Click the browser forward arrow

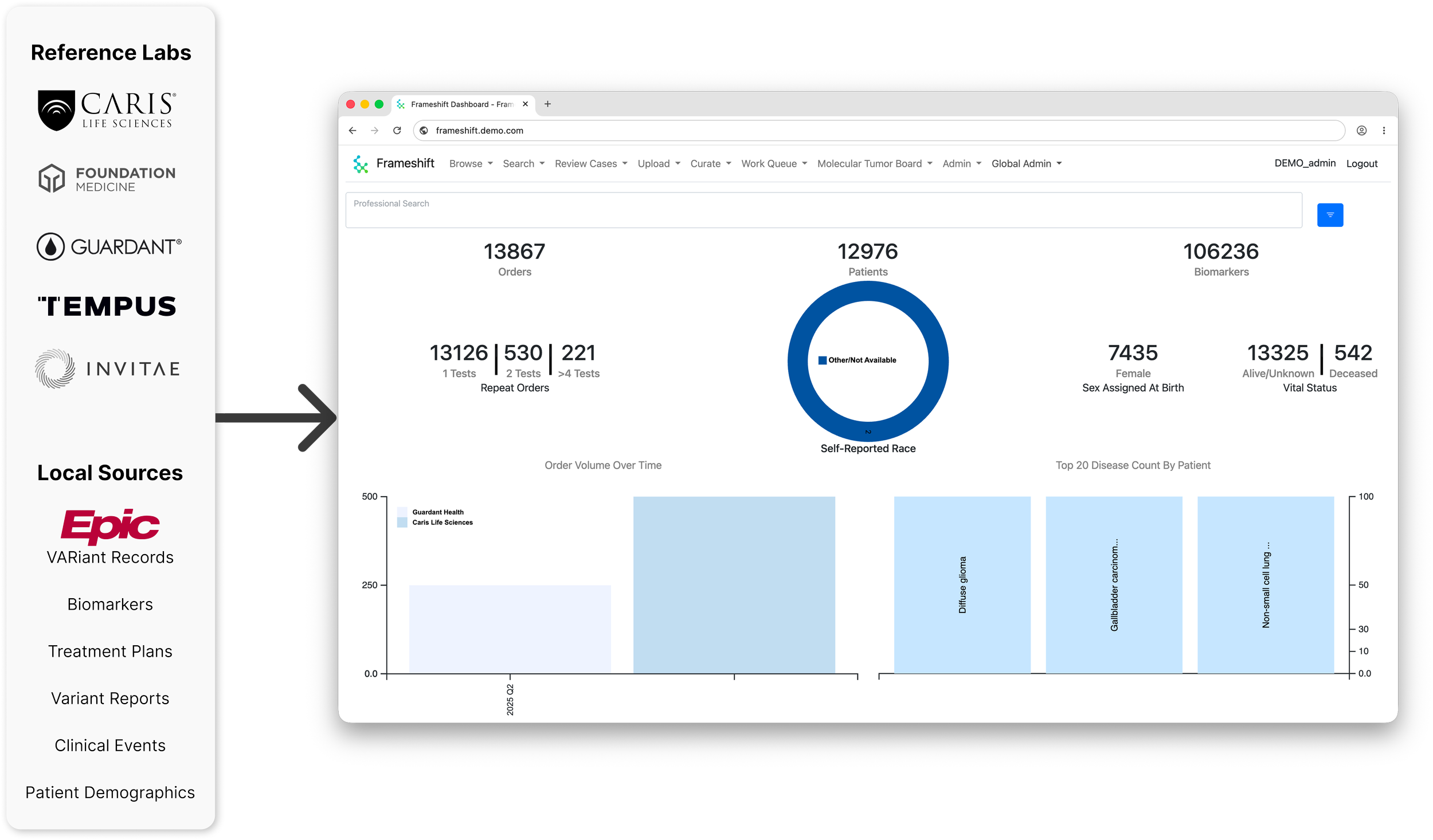point(375,131)
